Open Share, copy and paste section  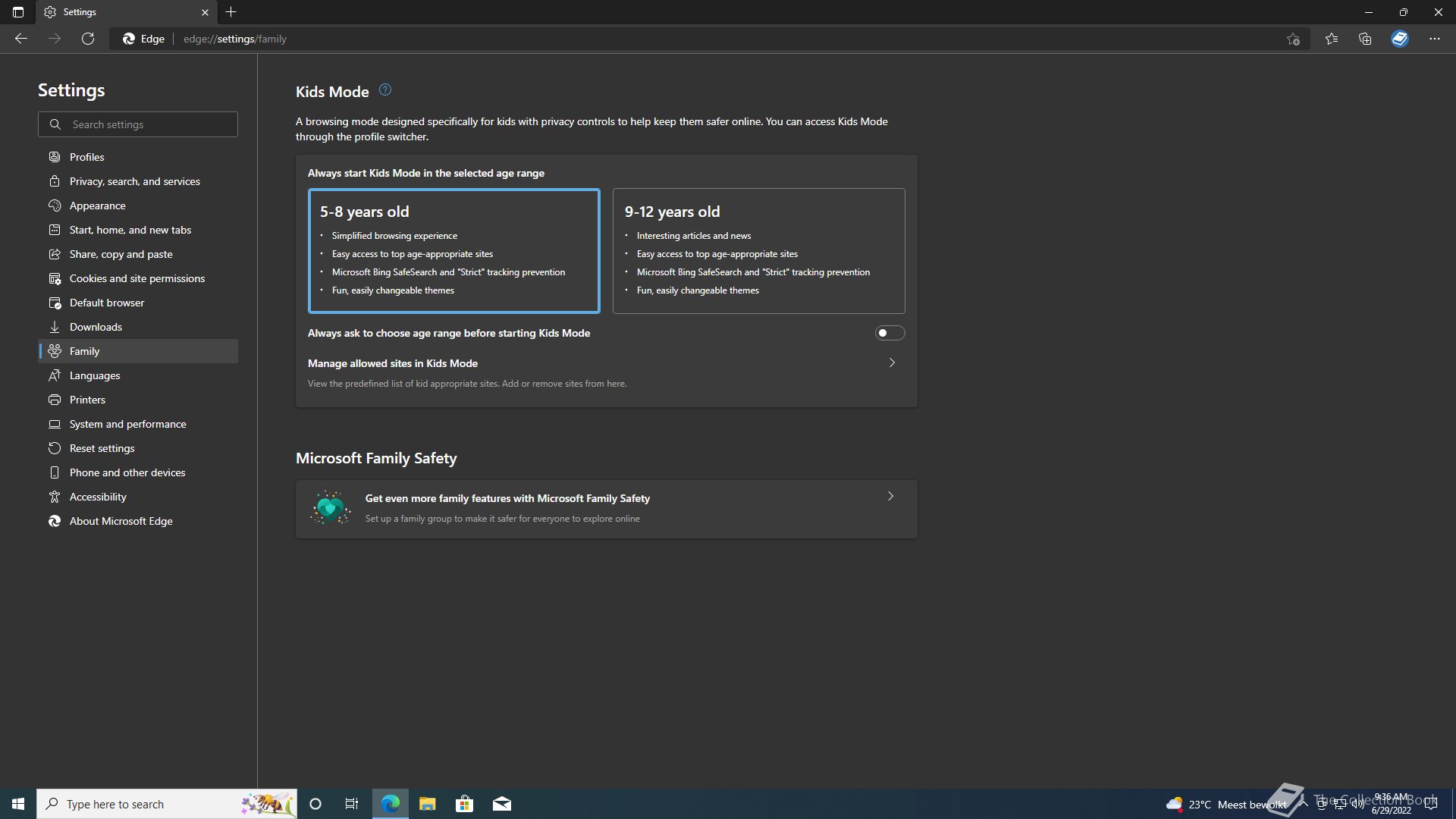pos(138,254)
